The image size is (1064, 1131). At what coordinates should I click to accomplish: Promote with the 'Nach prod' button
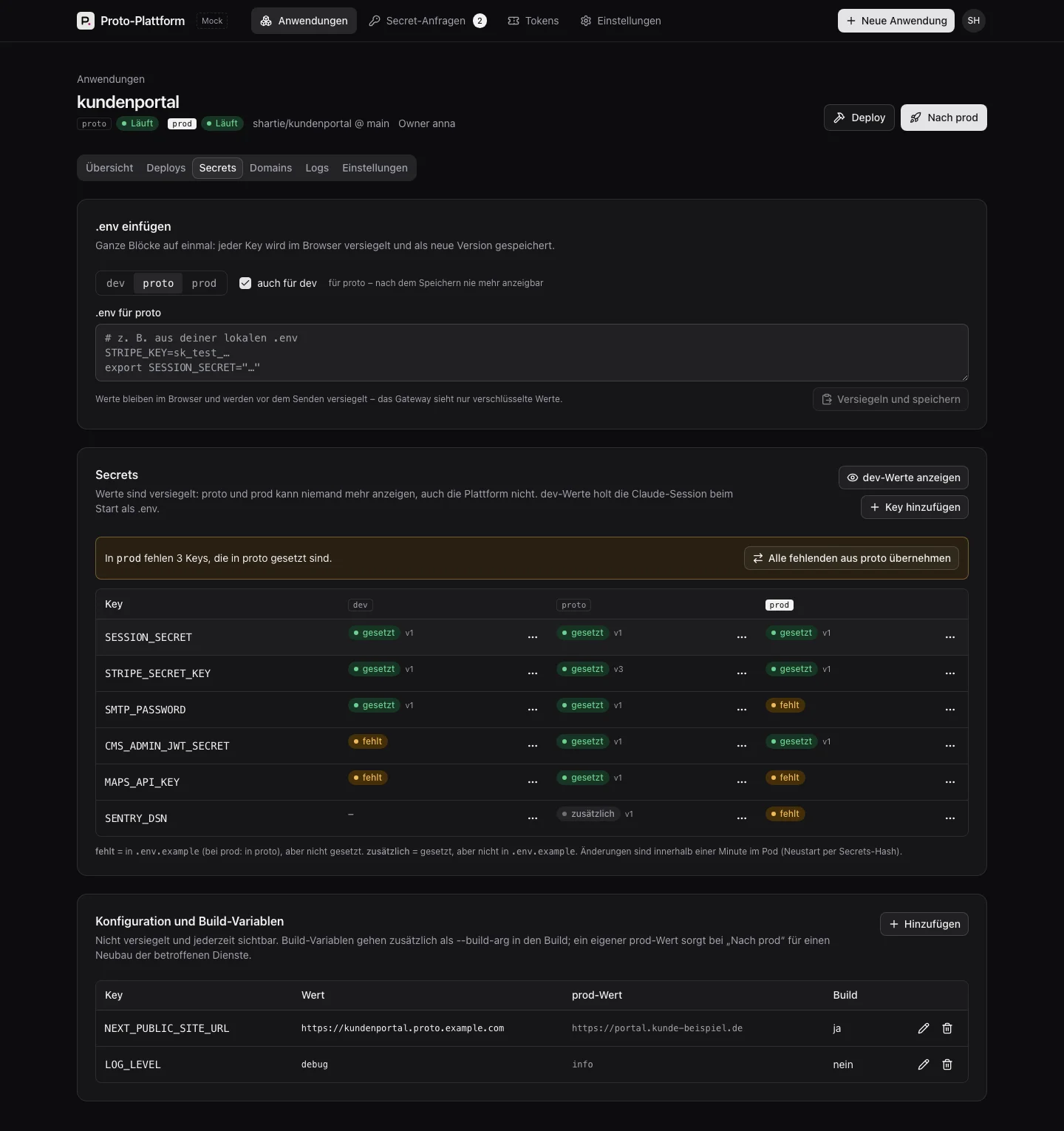pyautogui.click(x=944, y=118)
